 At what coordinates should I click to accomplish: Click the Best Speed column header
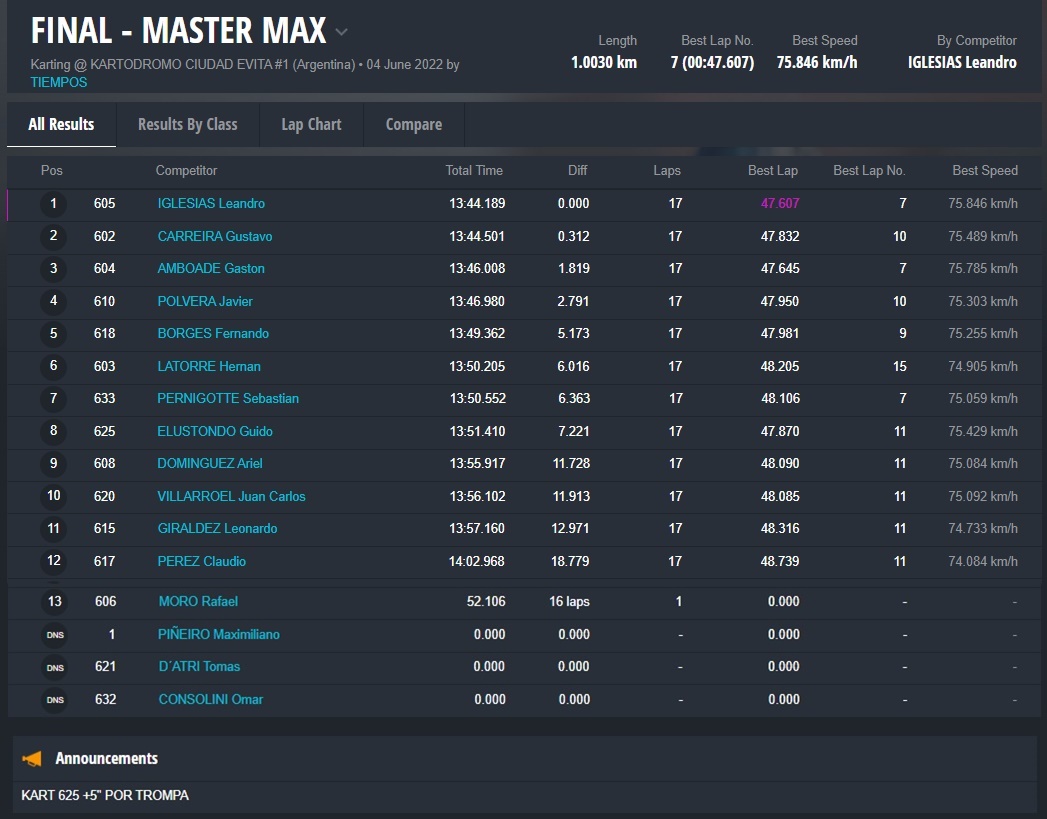click(984, 171)
